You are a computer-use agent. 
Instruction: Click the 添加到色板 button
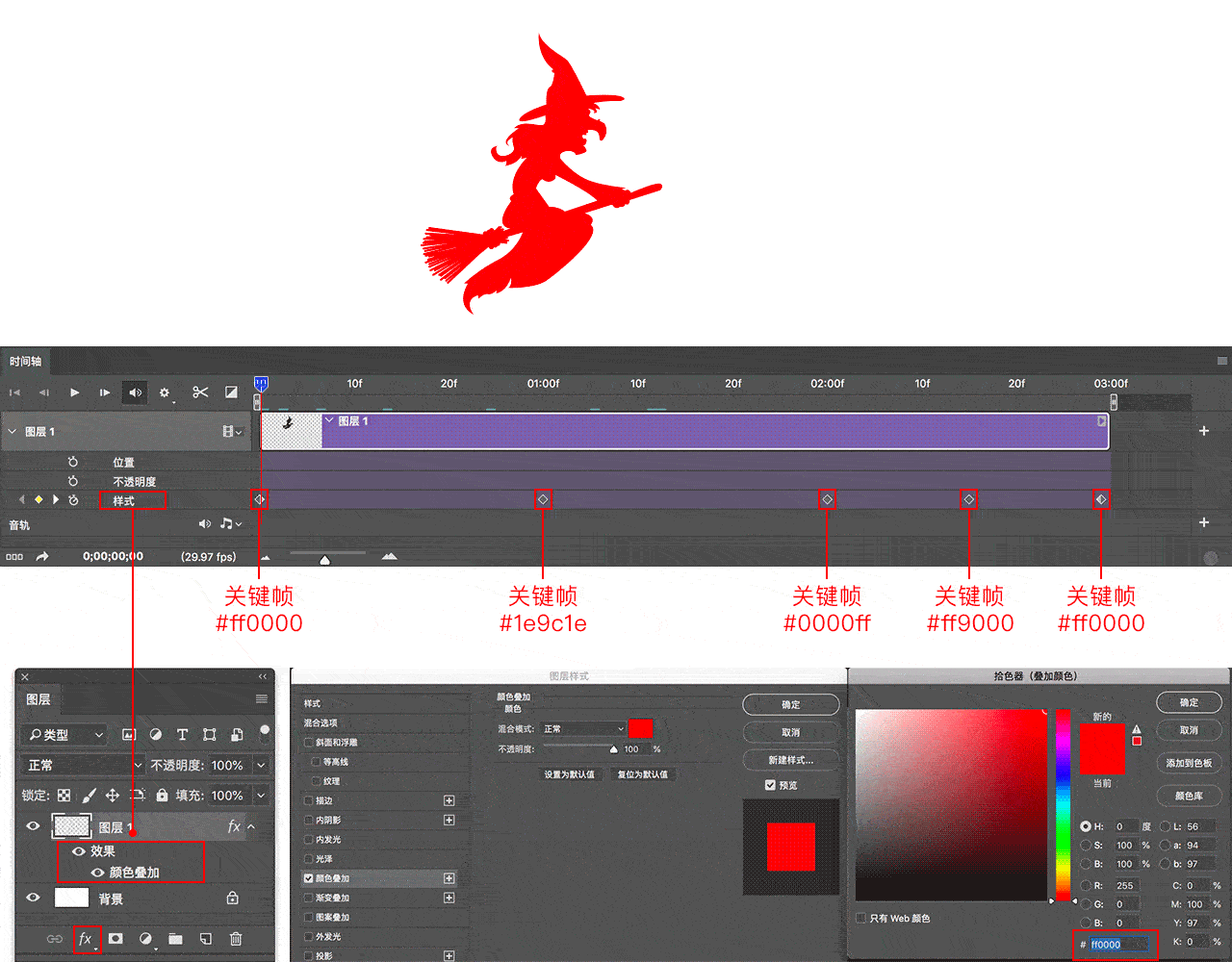tap(1189, 763)
